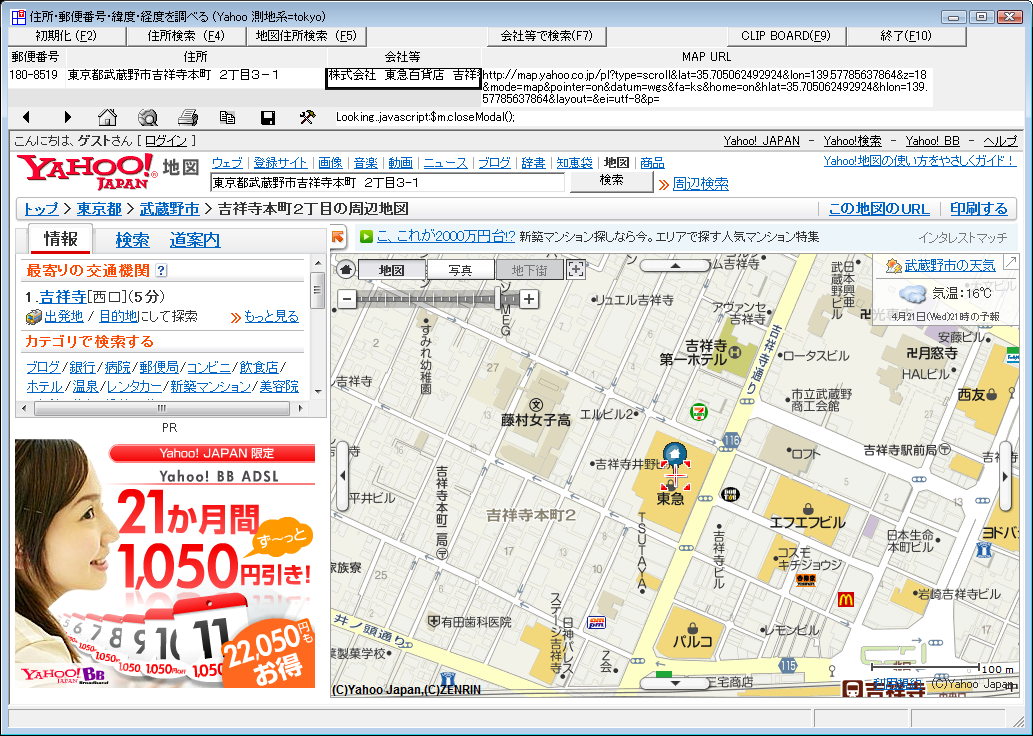Go back with the left arrow toolbar icon
This screenshot has width=1033, height=736.
click(26, 117)
